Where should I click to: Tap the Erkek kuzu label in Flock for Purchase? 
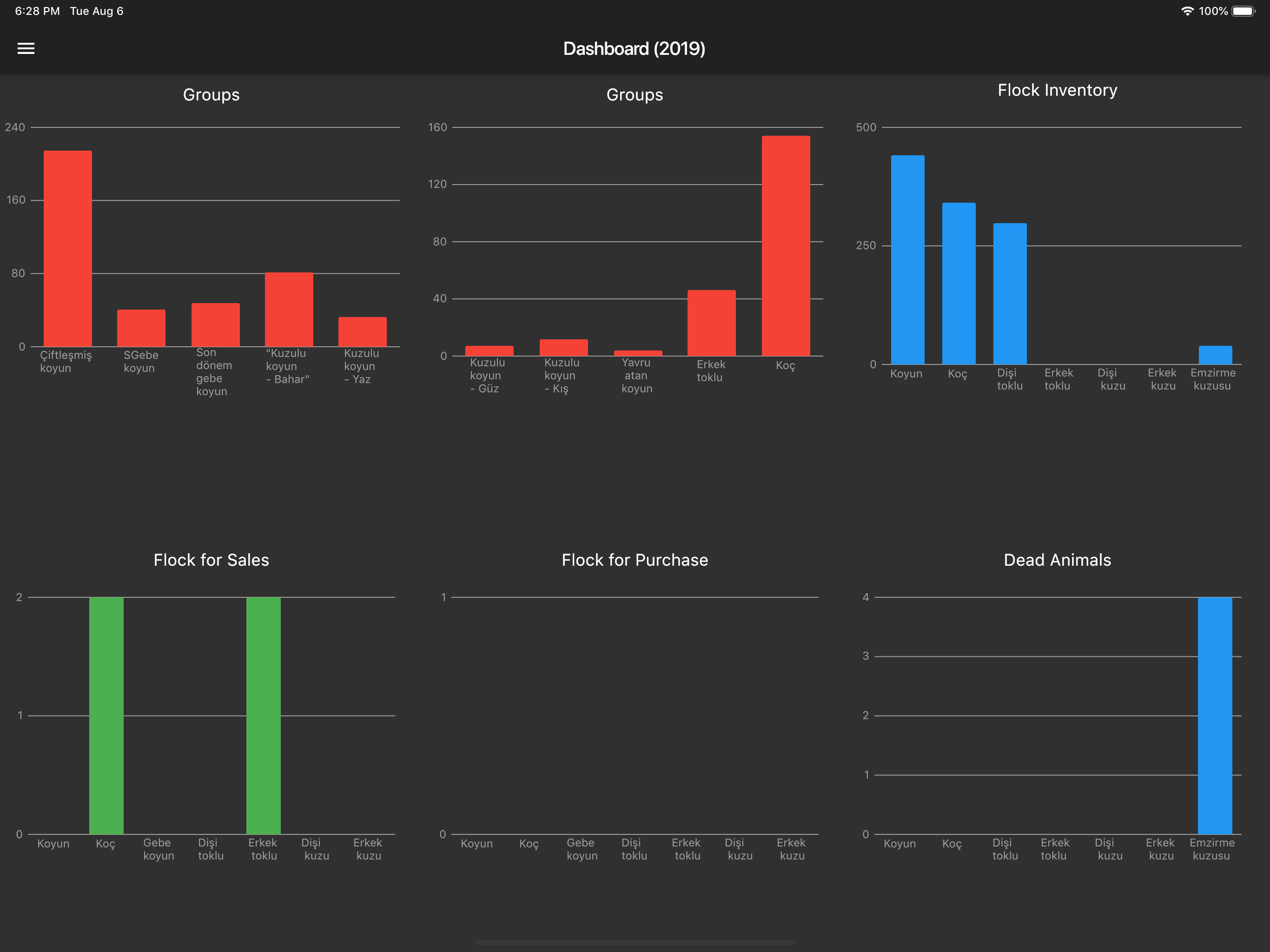click(791, 849)
